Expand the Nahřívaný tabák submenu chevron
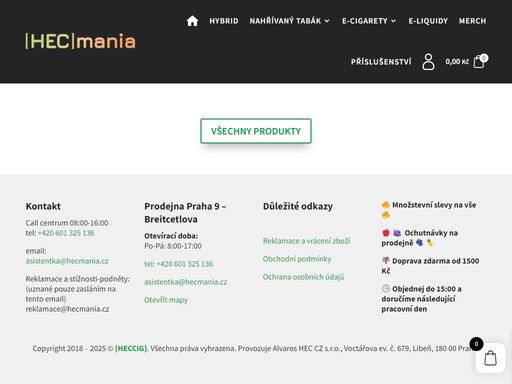The height and width of the screenshot is (384, 512). click(327, 21)
